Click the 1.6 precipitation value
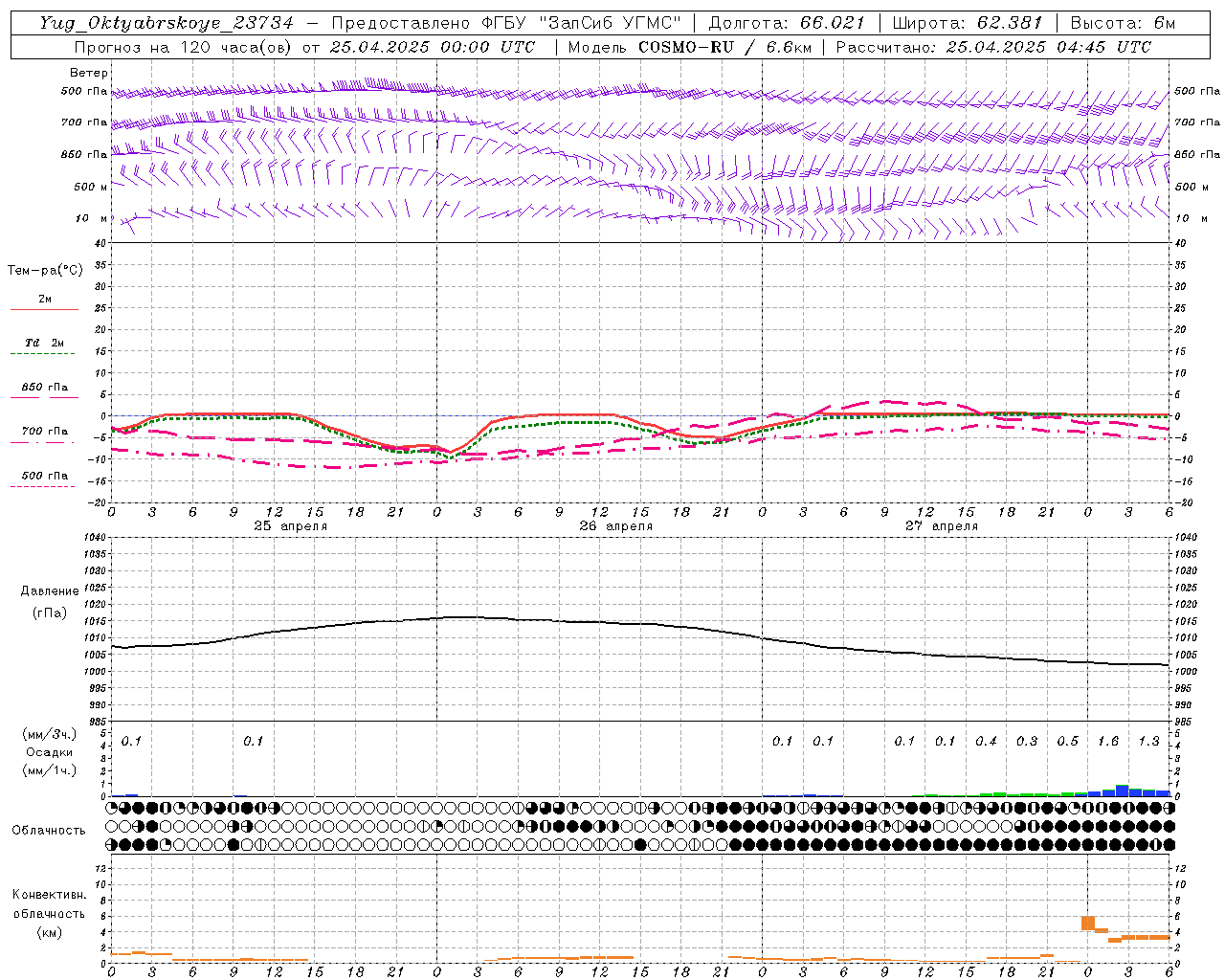The height and width of the screenshot is (980, 1225). pyautogui.click(x=1108, y=742)
